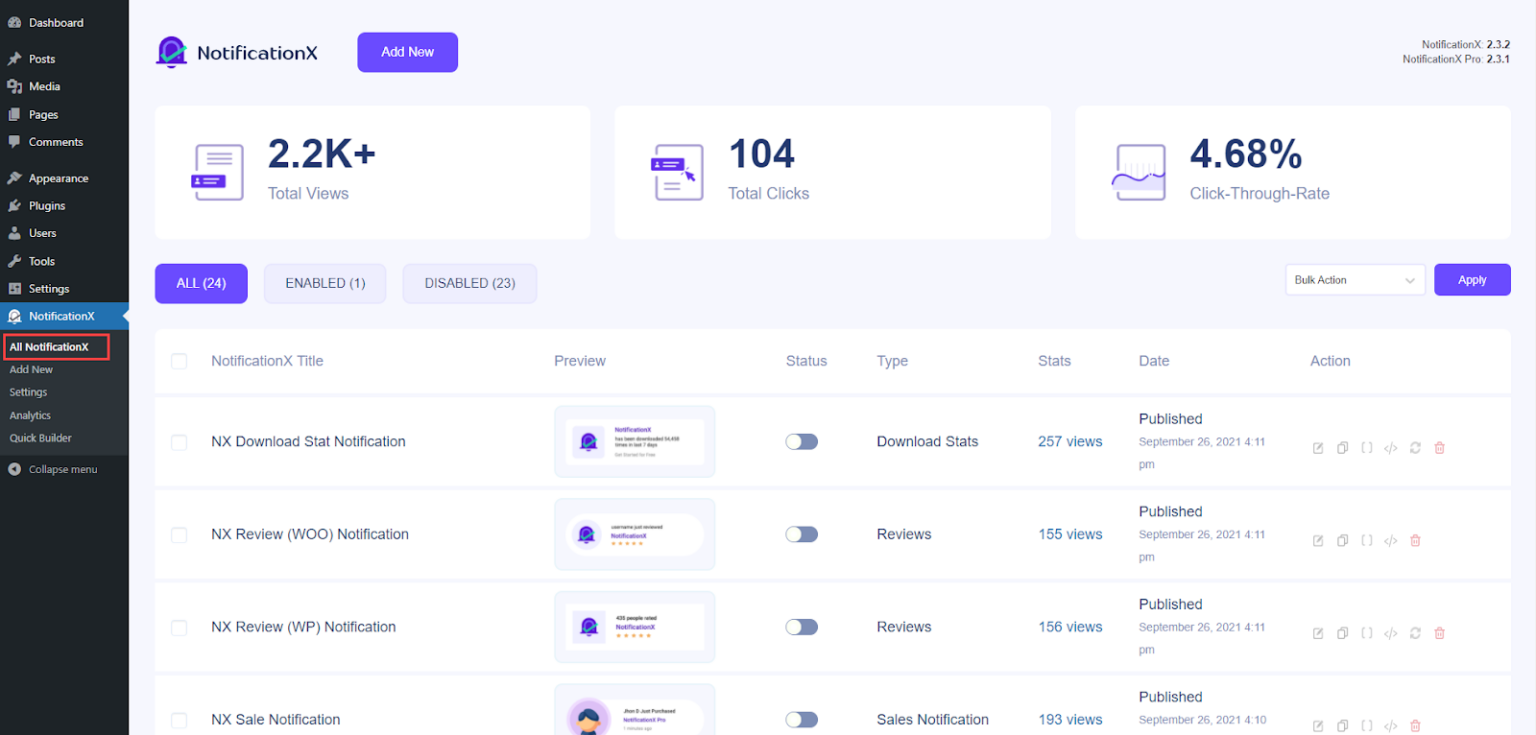Click the Add New button

click(407, 52)
